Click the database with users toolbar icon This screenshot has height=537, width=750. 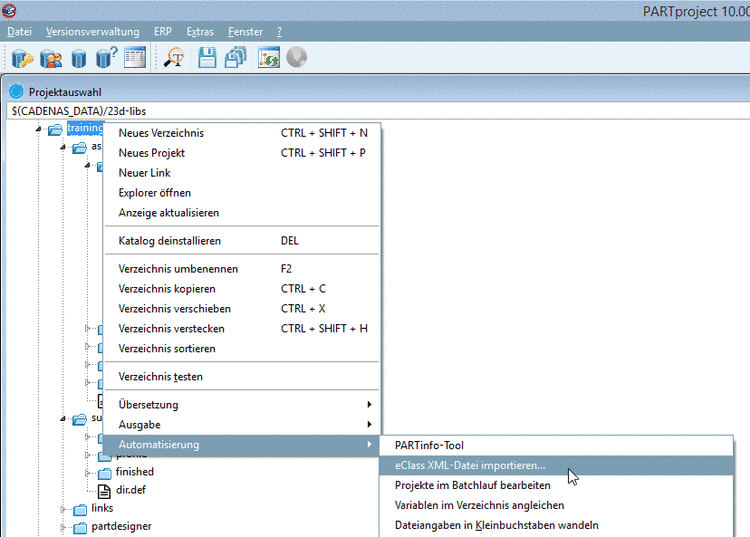[x=51, y=58]
